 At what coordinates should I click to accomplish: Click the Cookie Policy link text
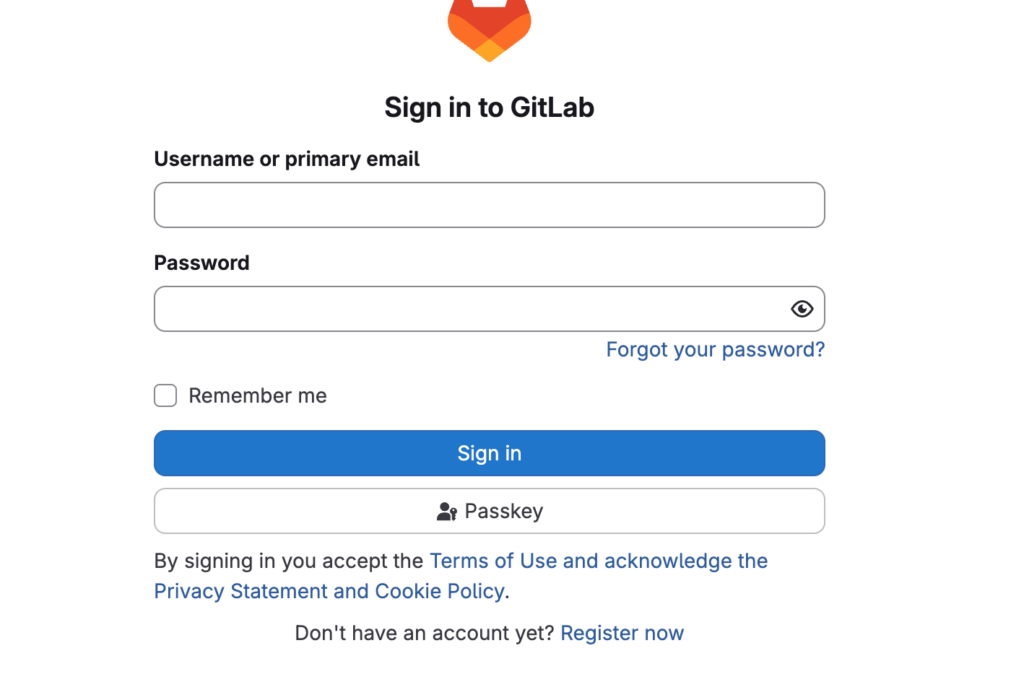tap(439, 591)
